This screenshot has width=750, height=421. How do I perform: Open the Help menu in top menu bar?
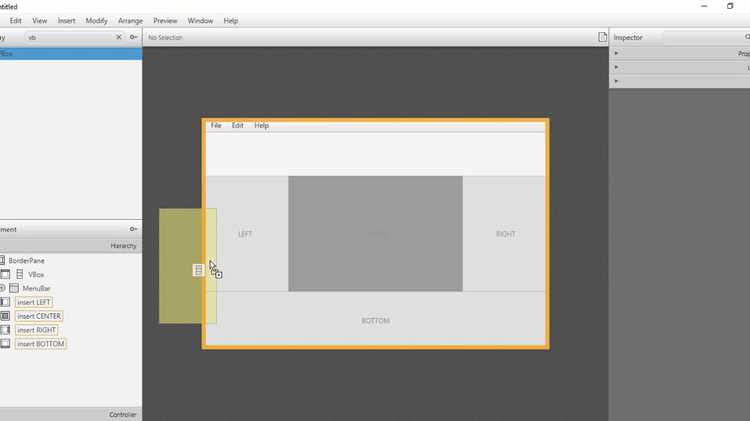pyautogui.click(x=231, y=21)
